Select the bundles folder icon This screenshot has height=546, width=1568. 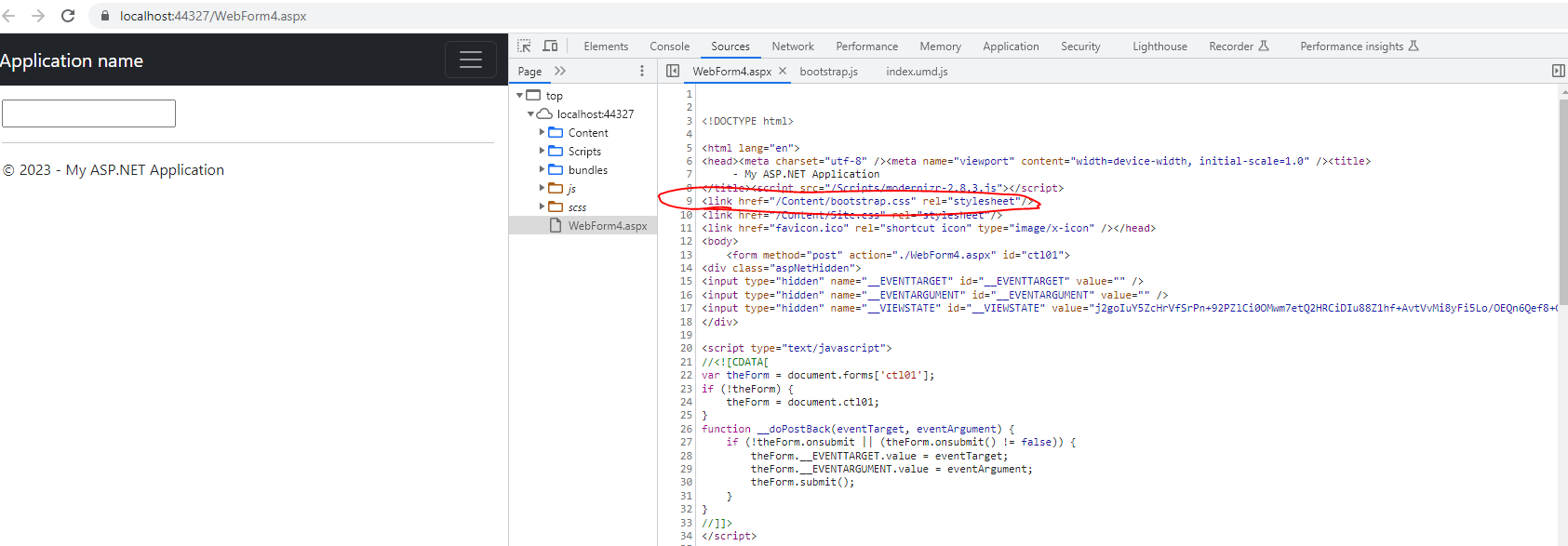tap(556, 170)
